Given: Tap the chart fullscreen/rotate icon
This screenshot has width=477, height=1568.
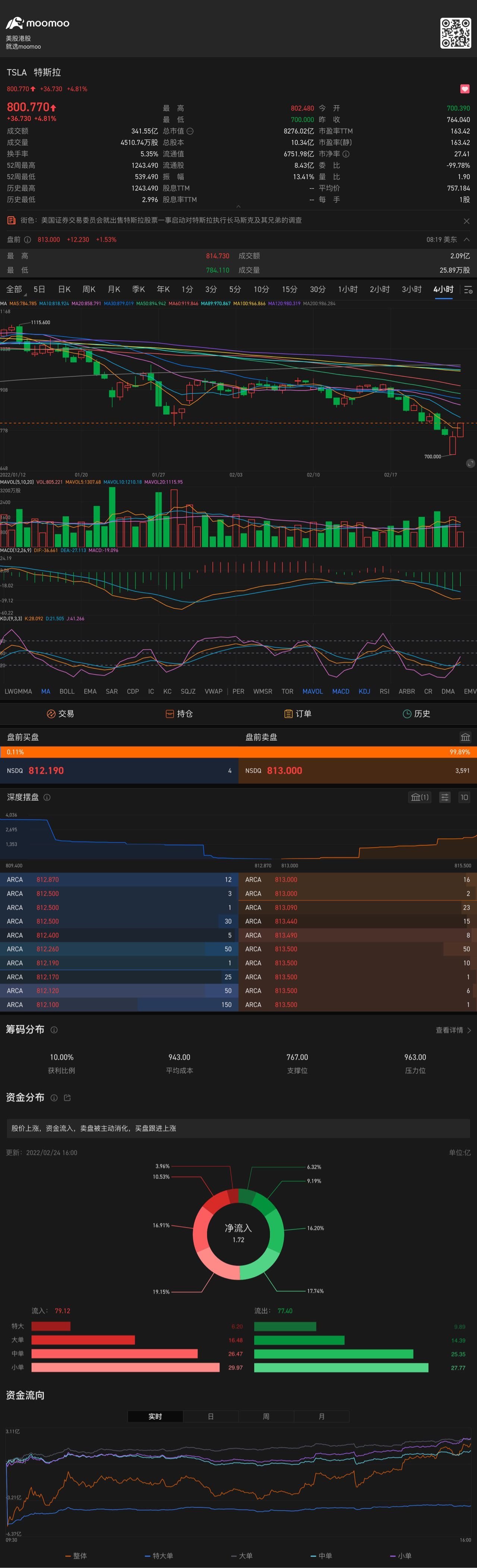Looking at the screenshot, I should tap(470, 463).
